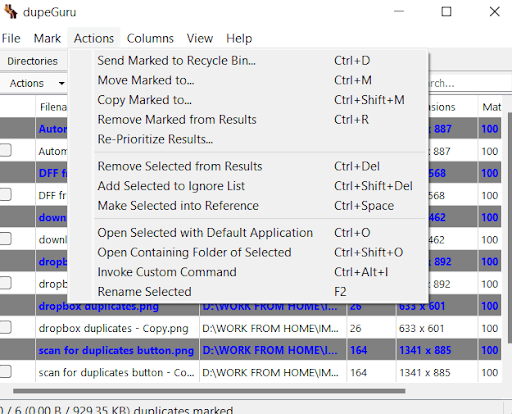Screen dimensions: 512x414
Task: Click the Directories button
Action: (32, 61)
